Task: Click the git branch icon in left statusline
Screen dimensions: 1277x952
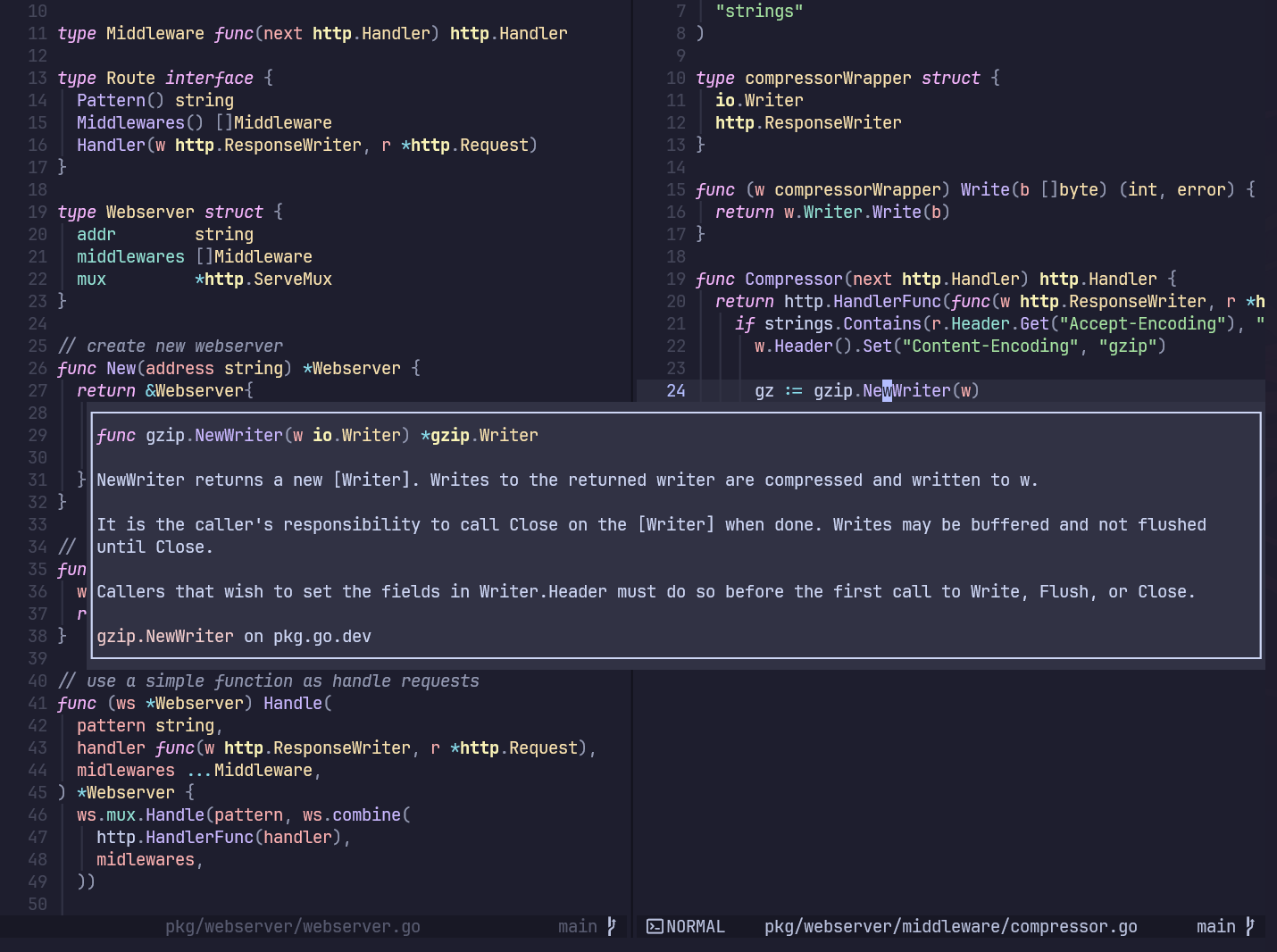Action: coord(612,926)
